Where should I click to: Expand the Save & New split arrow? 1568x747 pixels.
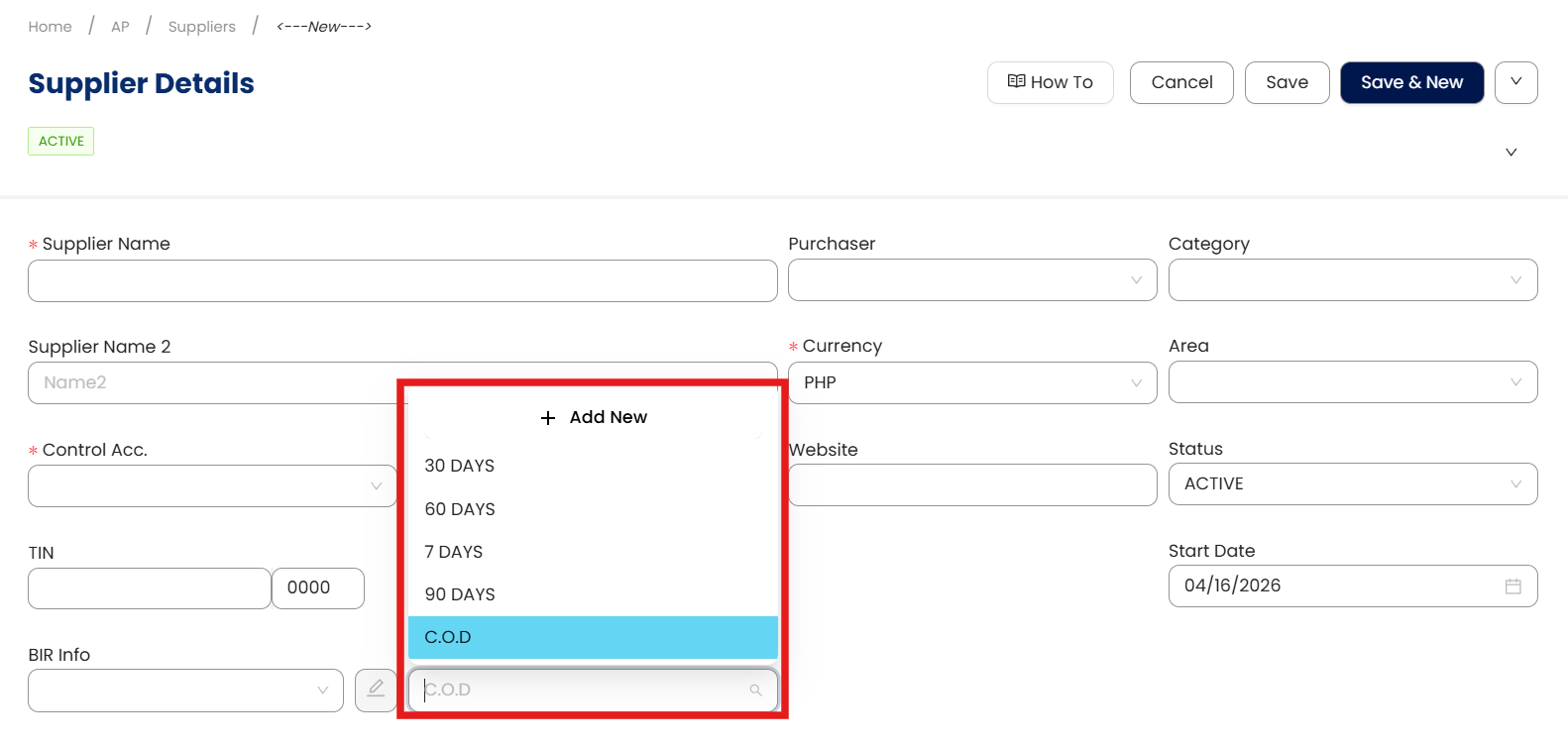pos(1515,82)
